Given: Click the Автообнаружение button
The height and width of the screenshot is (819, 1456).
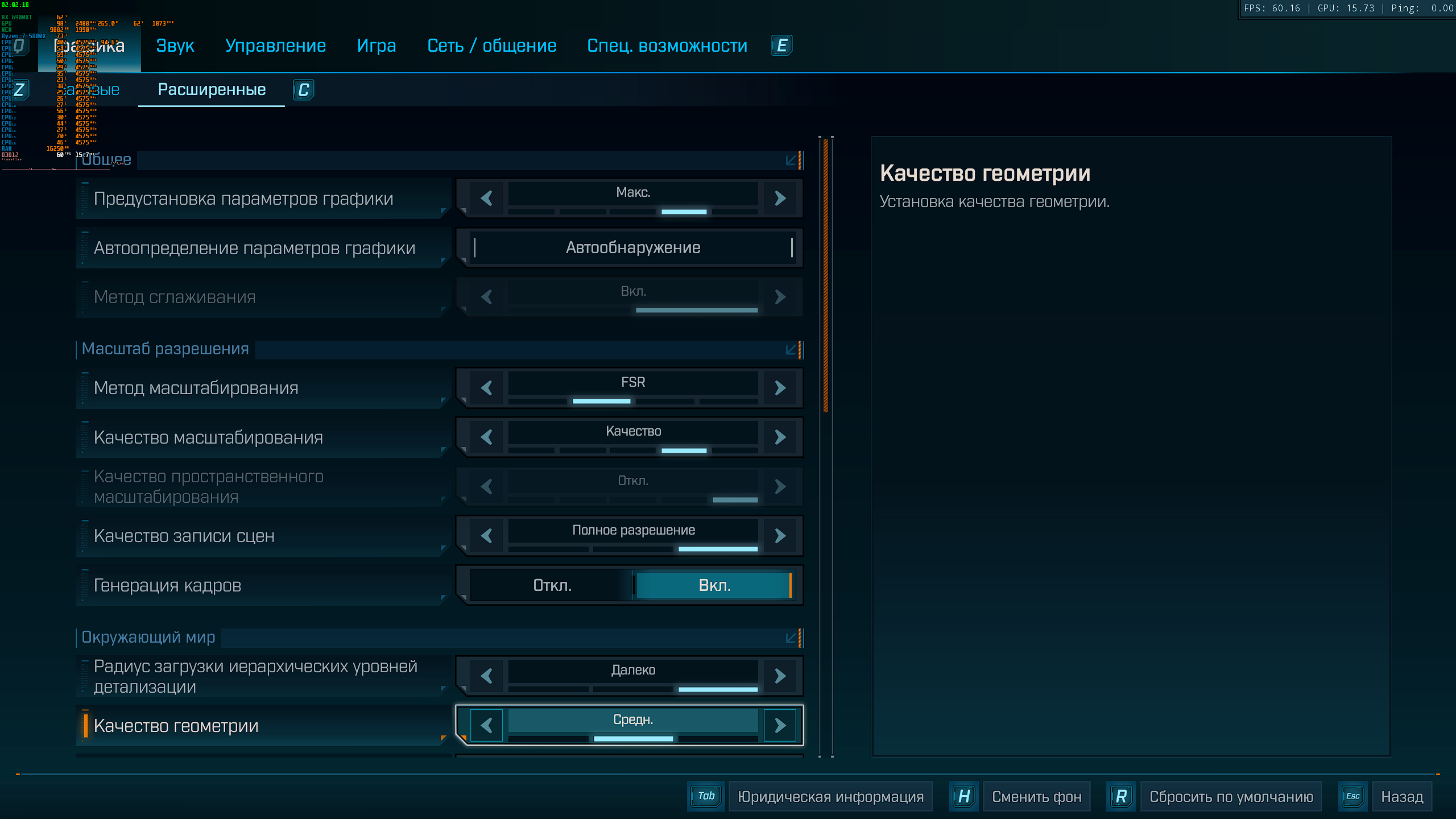Looking at the screenshot, I should pos(633,247).
